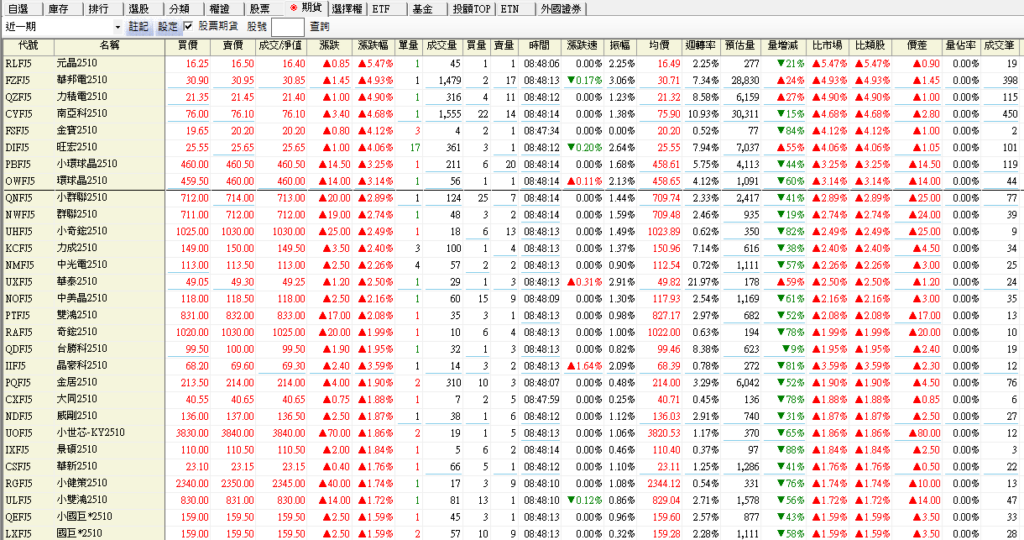Open the 選擇權 tab
This screenshot has height=540, width=1024.
[344, 8]
